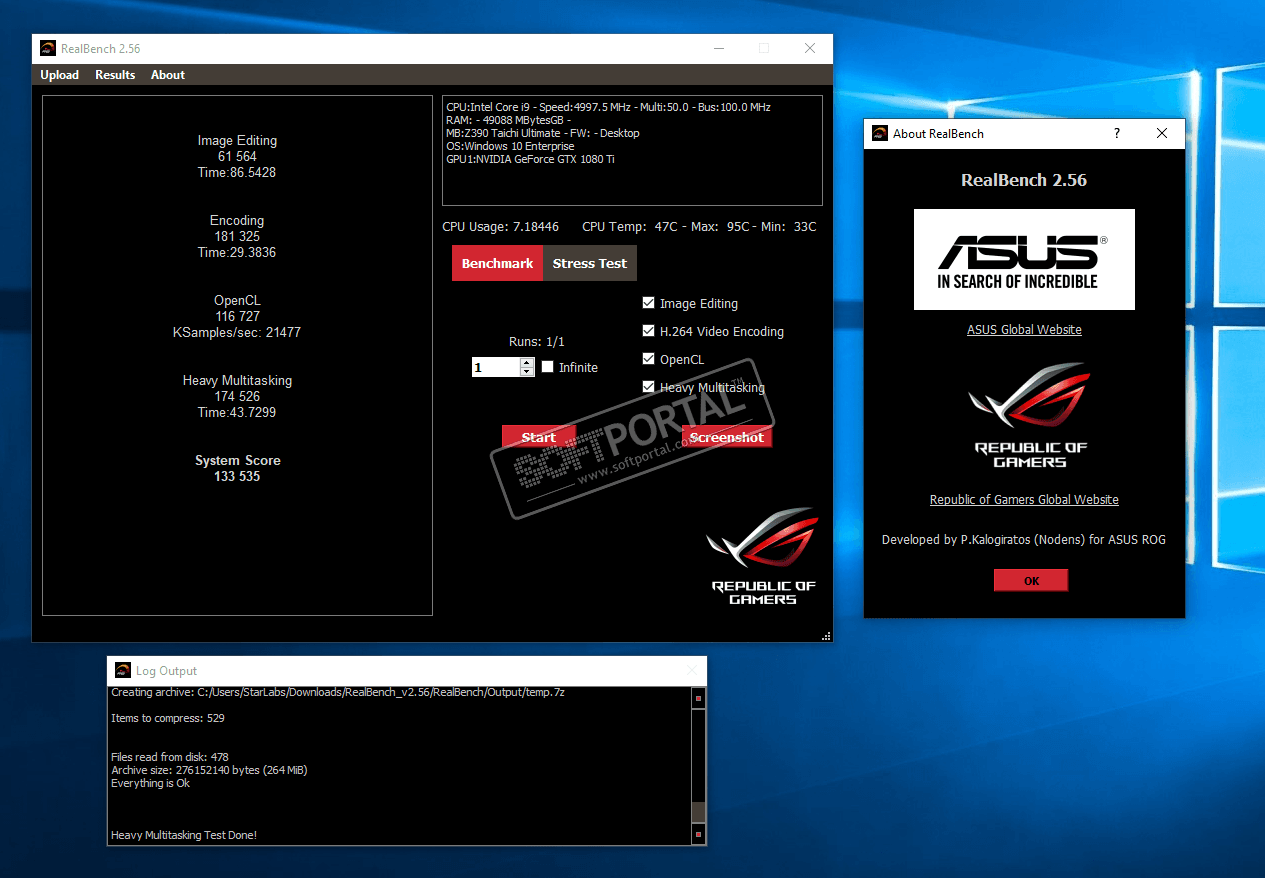Start the benchmark with the Start button
The image size is (1265, 878).
(x=538, y=437)
